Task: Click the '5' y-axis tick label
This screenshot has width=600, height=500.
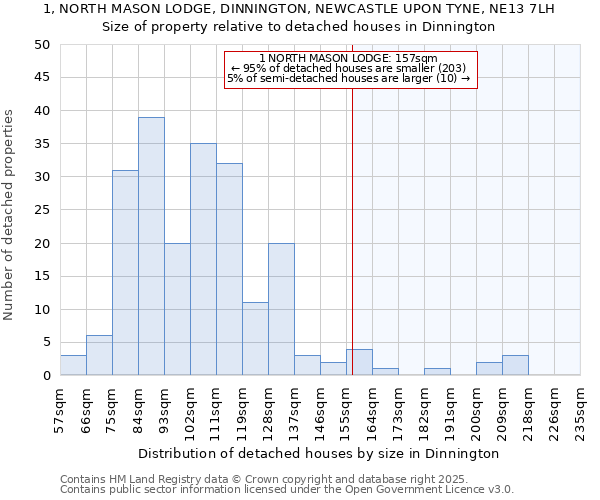Action: (x=47, y=342)
